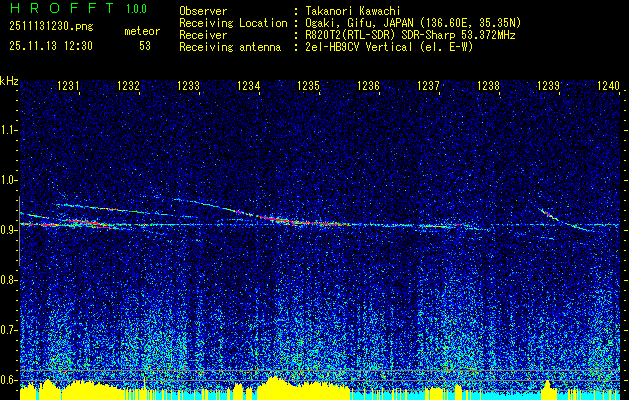Click the 0.8 frequency axis label

pos(8,280)
